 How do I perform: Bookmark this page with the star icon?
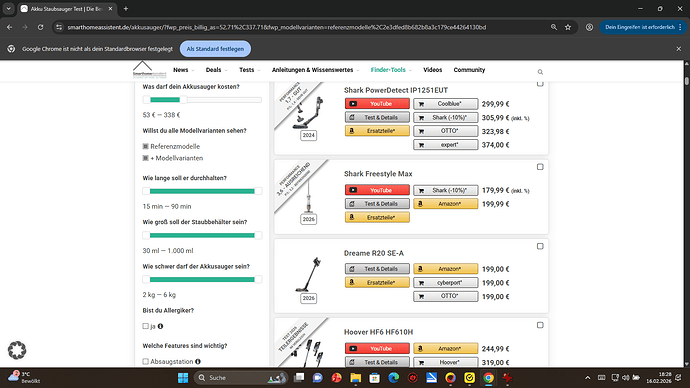point(568,27)
